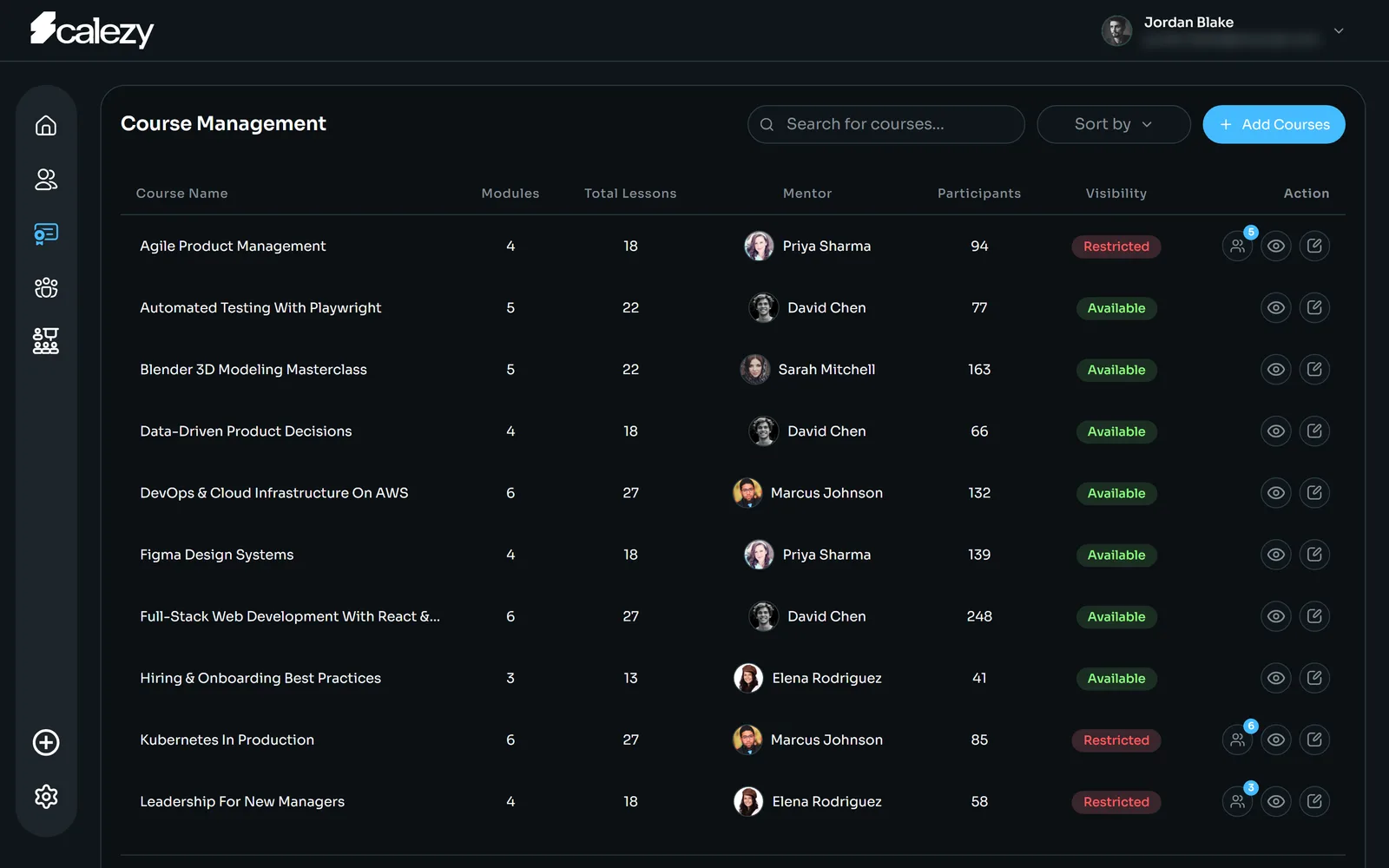
Task: Open the Users icon in sidebar
Action: 46,180
